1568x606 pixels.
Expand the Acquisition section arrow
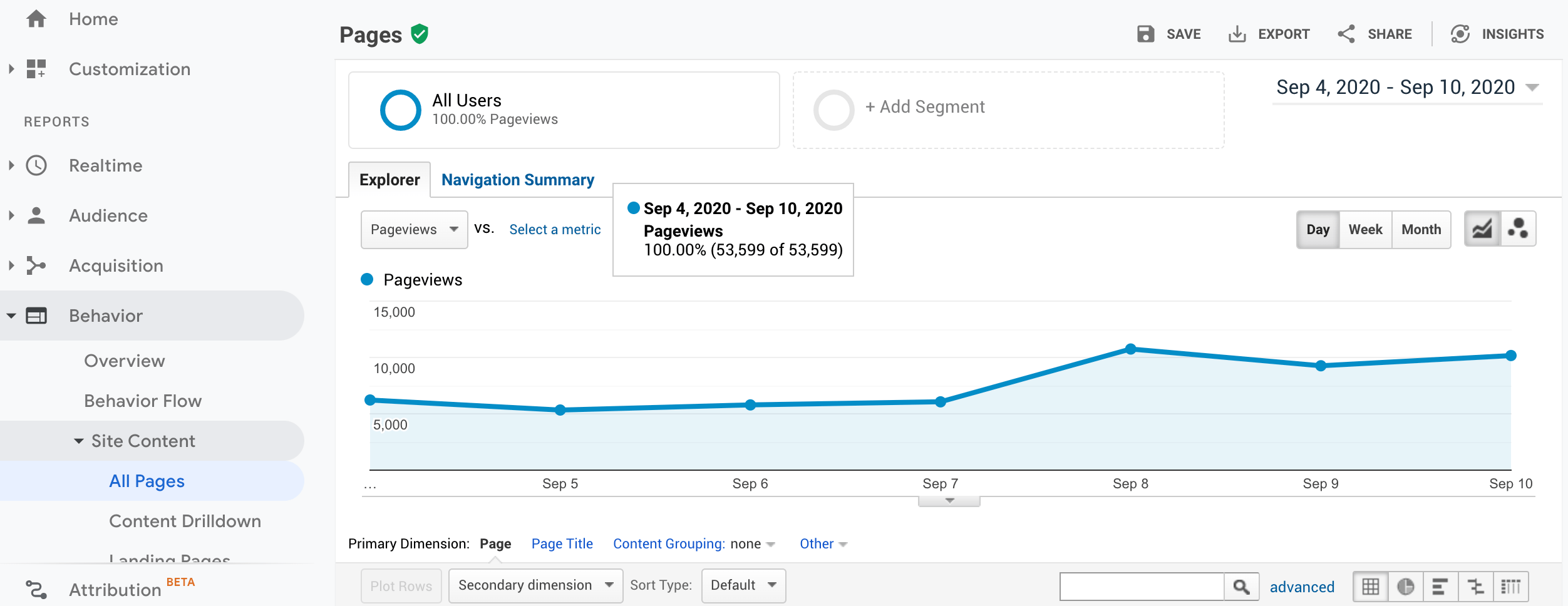(x=11, y=265)
